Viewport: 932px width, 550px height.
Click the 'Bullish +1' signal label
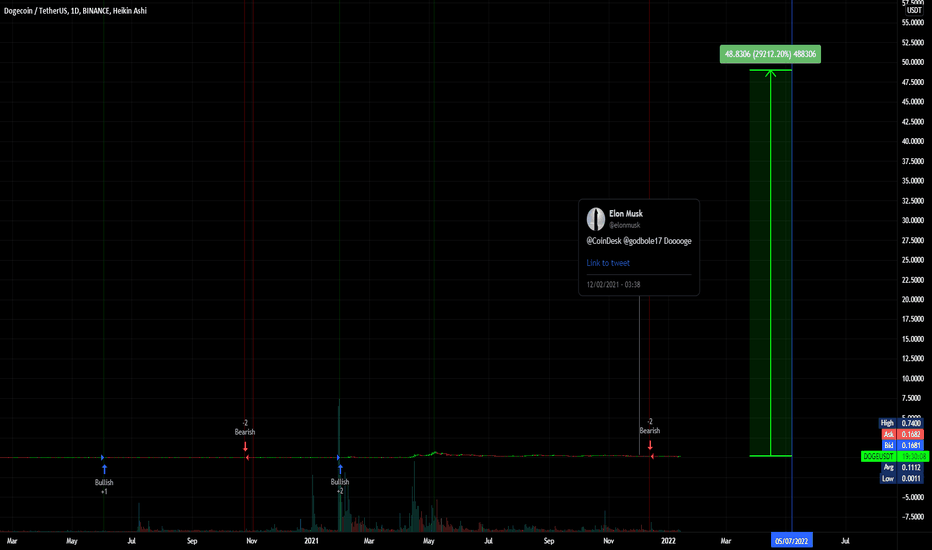104,487
